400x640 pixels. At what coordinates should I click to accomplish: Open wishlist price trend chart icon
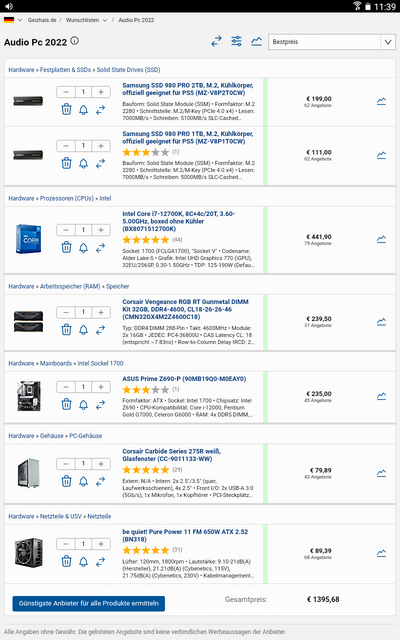point(256,41)
